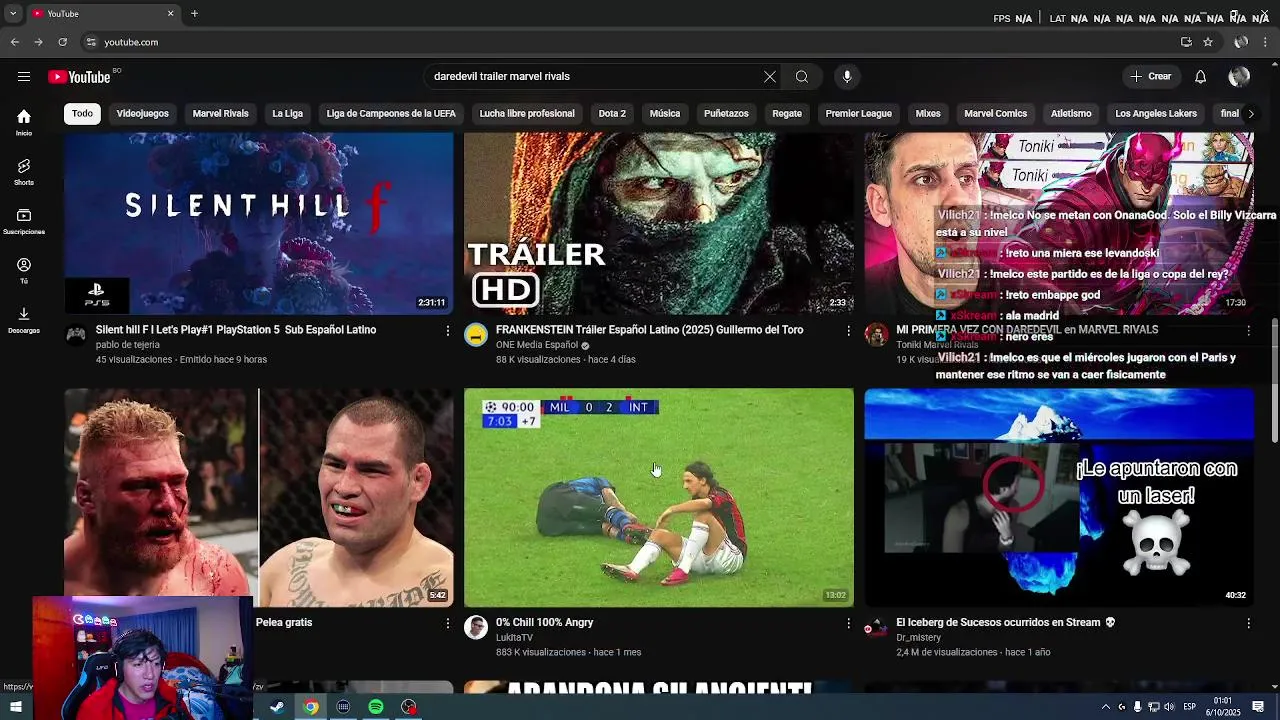Viewport: 1280px width, 720px height.
Task: Open the pablo de tejeria channel avatar
Action: 76,335
